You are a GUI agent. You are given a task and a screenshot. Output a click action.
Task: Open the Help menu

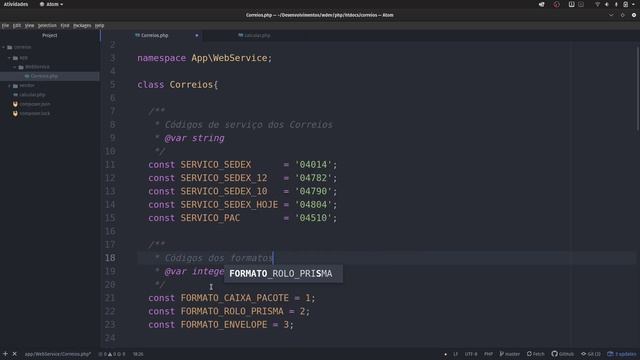[100, 25]
